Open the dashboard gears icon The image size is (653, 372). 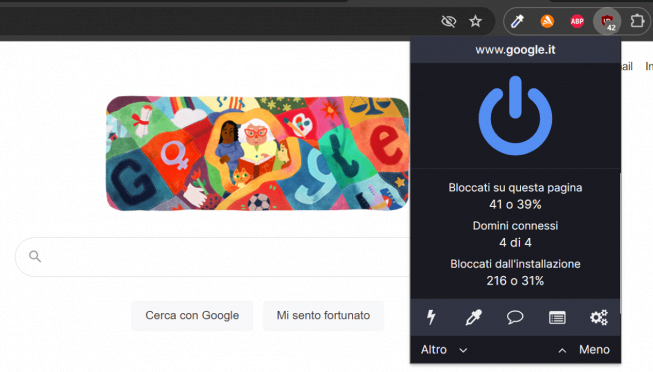[599, 317]
